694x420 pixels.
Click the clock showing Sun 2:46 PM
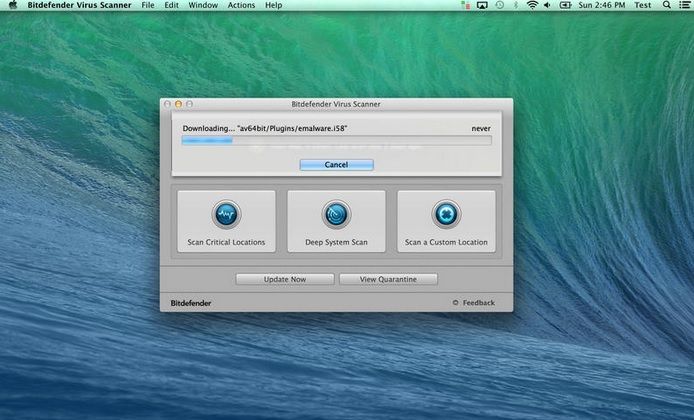tap(601, 5)
